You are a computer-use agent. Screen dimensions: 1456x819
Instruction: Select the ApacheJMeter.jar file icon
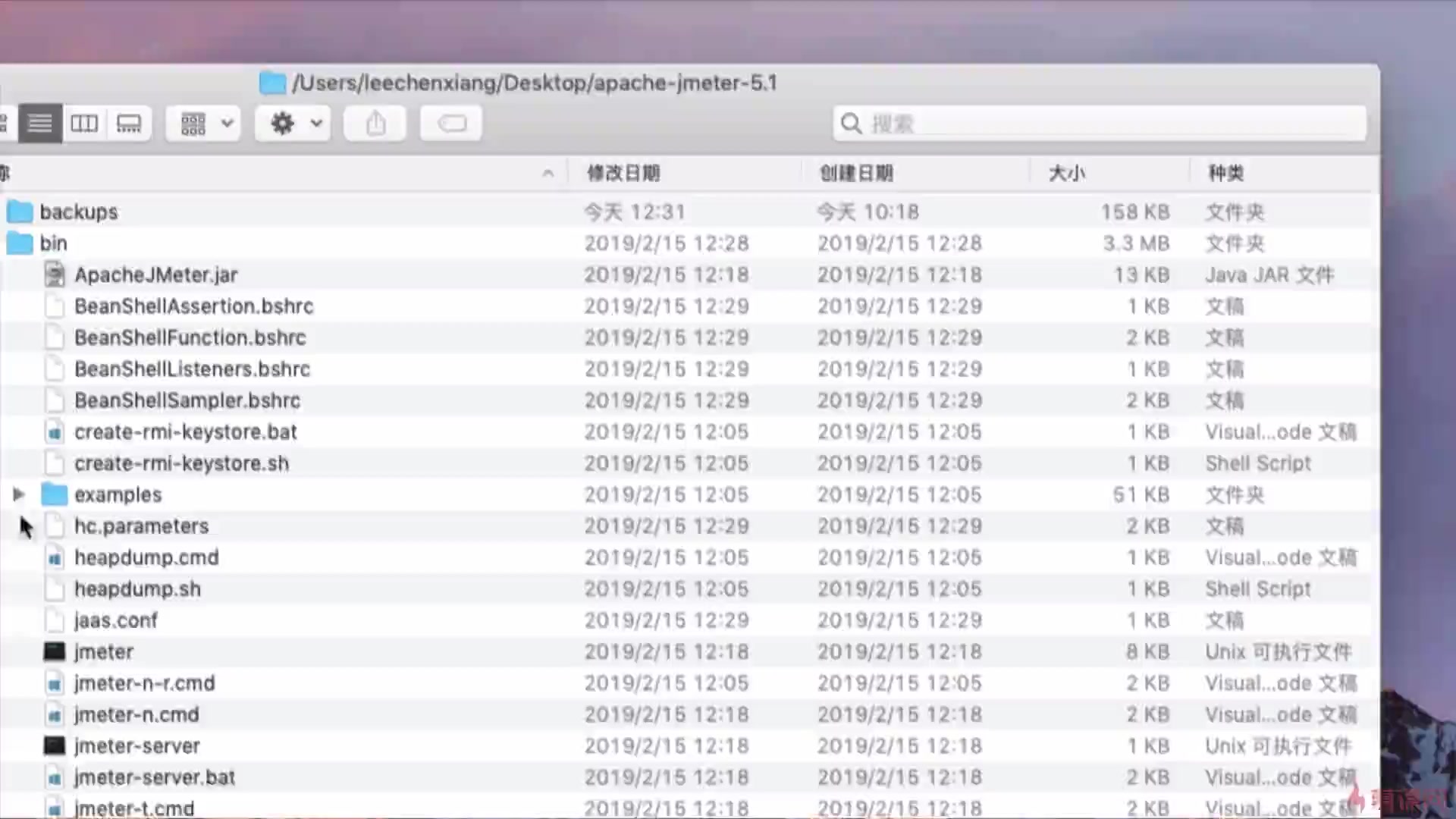pyautogui.click(x=55, y=275)
